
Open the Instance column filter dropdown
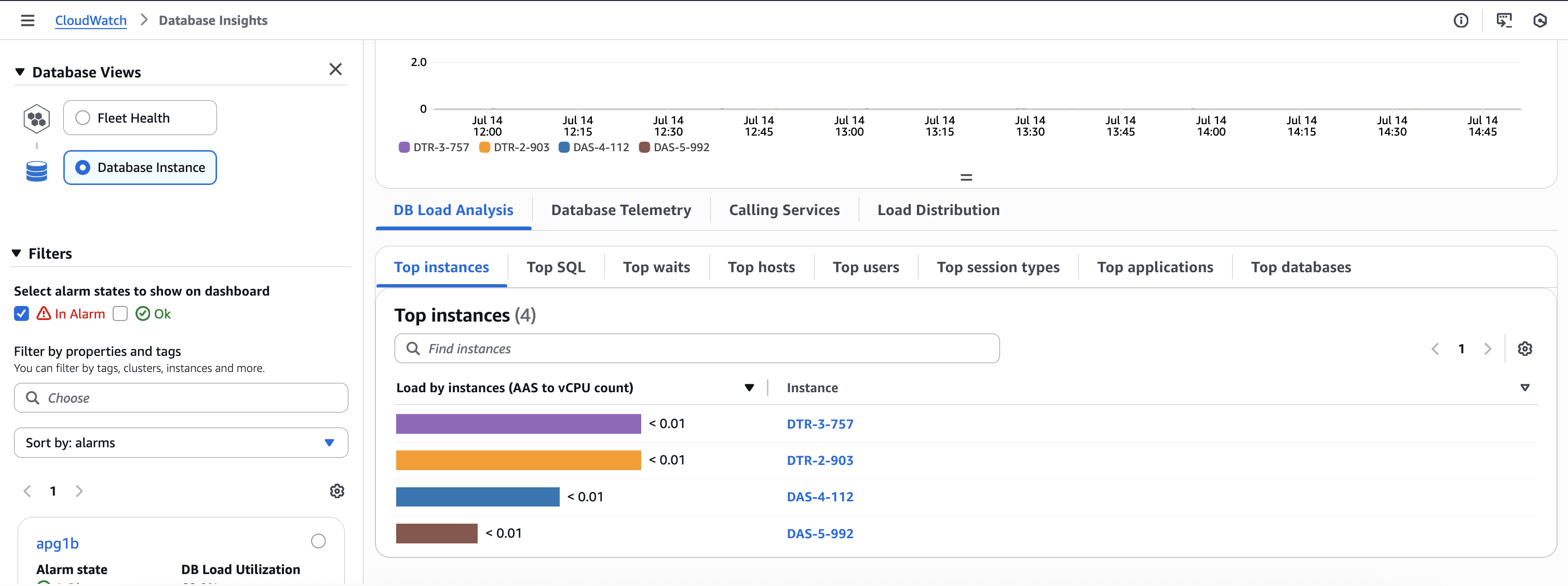1525,388
